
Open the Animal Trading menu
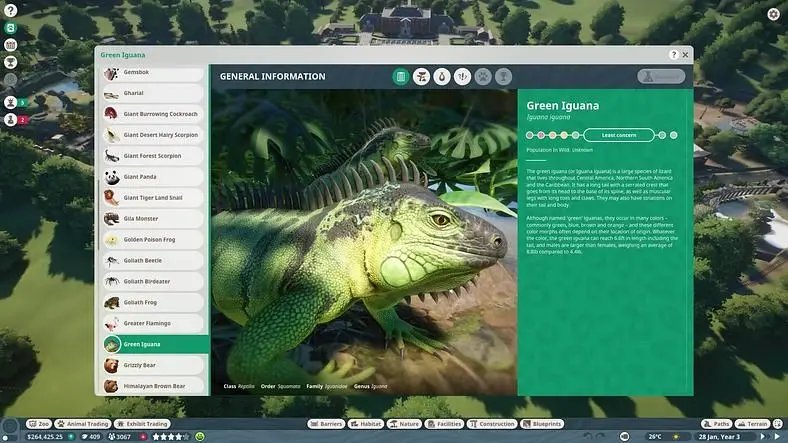click(83, 424)
